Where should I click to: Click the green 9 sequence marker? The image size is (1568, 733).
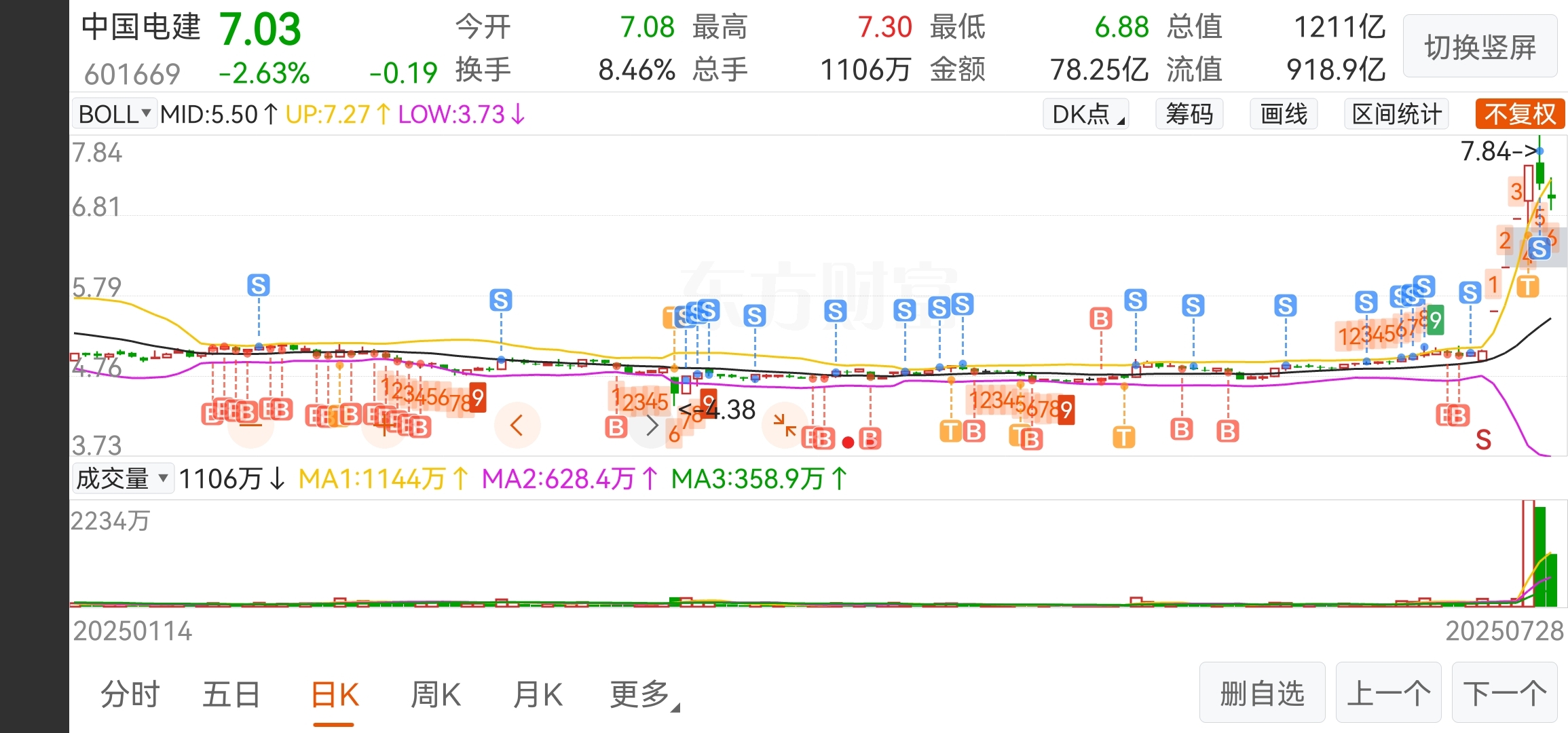click(x=1435, y=320)
